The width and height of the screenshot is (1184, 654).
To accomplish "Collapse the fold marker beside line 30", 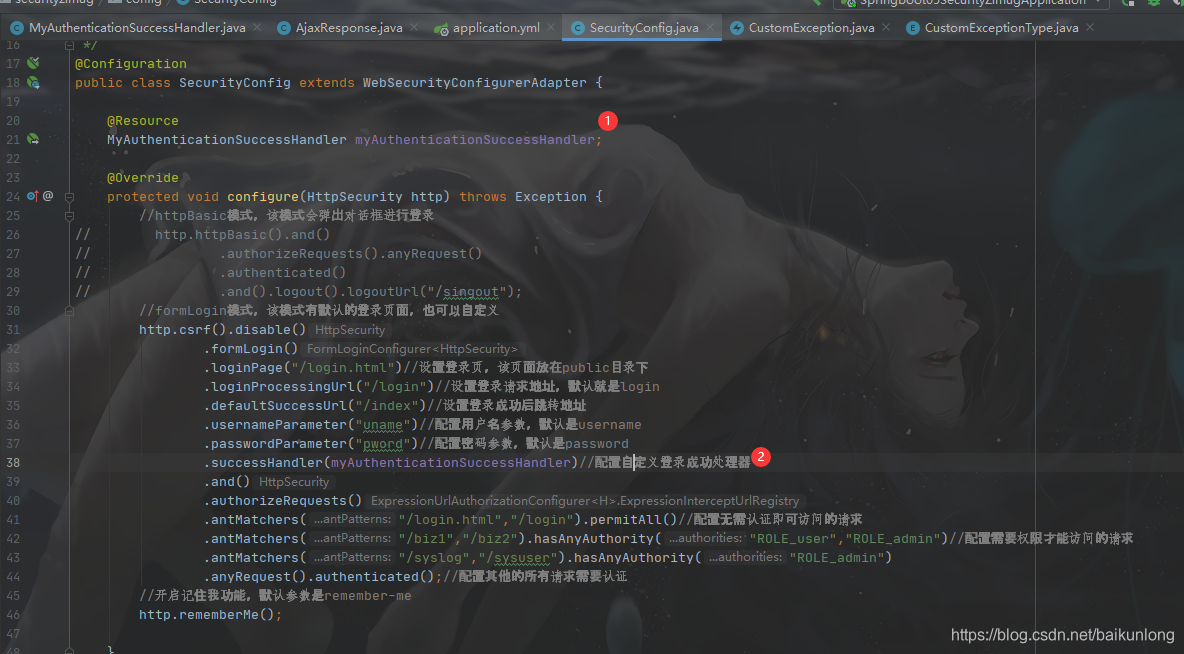I will [x=69, y=310].
